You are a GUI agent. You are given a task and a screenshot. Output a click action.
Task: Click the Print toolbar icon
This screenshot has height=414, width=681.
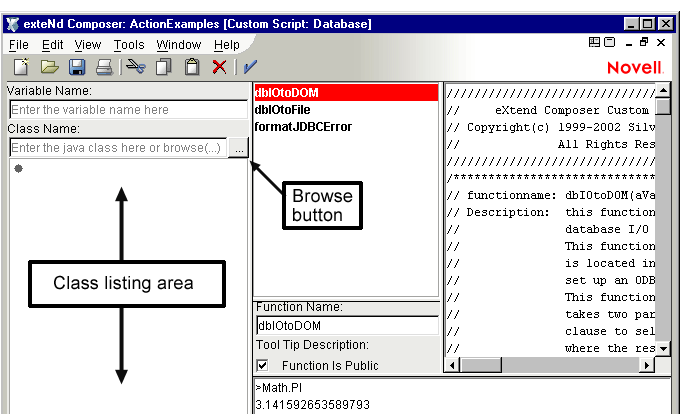point(104,67)
